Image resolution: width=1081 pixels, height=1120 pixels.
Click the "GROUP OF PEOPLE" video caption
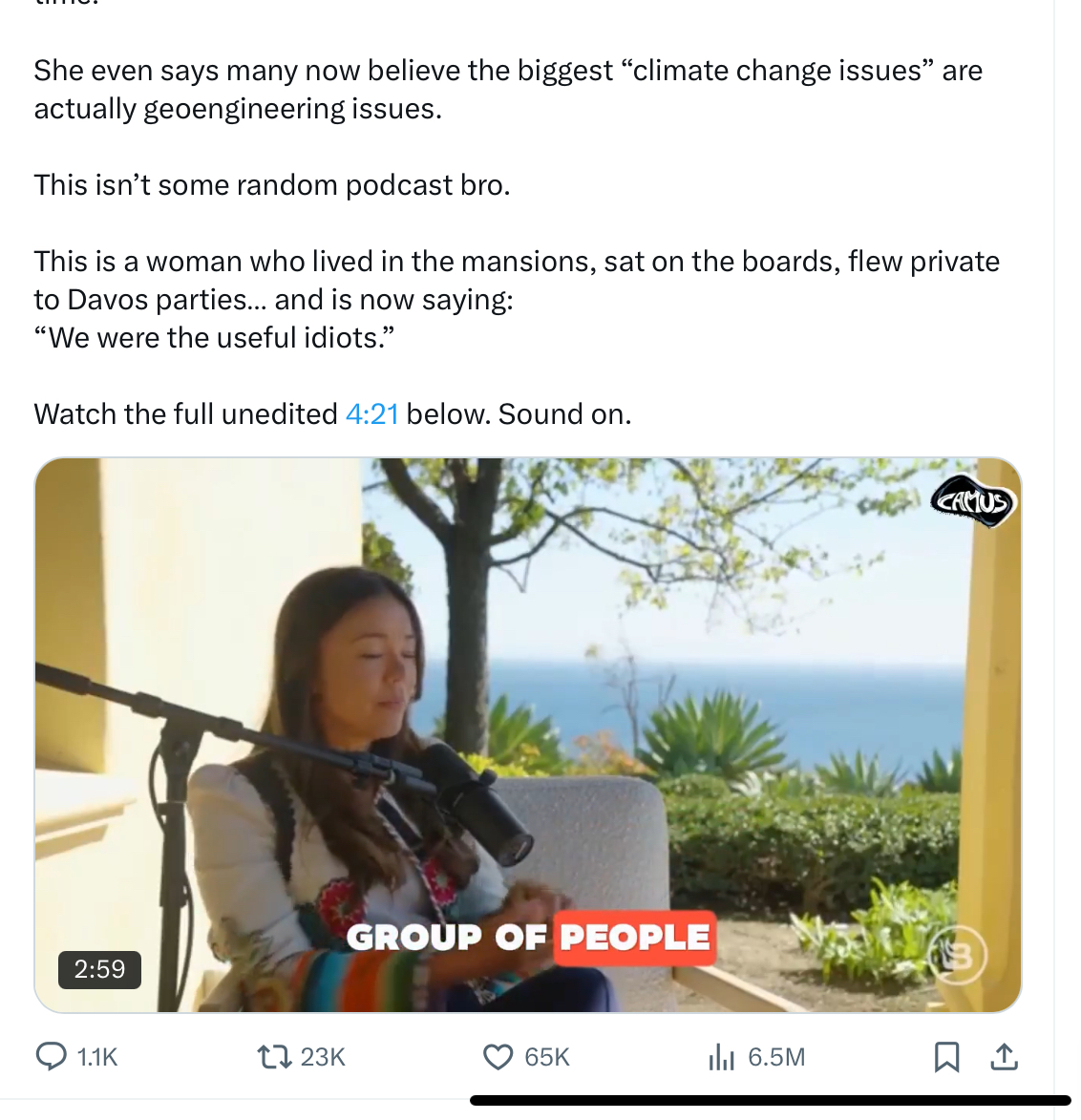(x=529, y=937)
